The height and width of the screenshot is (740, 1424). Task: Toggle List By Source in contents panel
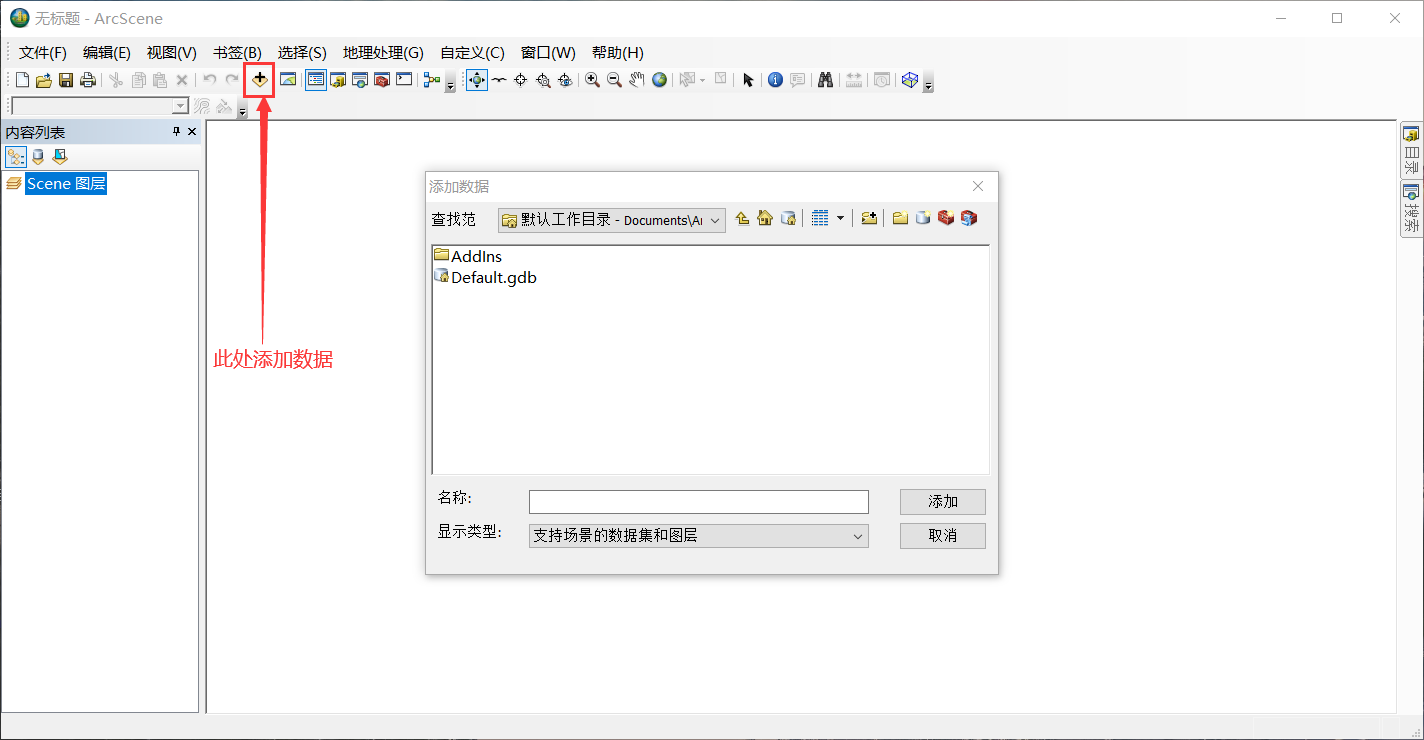click(38, 157)
